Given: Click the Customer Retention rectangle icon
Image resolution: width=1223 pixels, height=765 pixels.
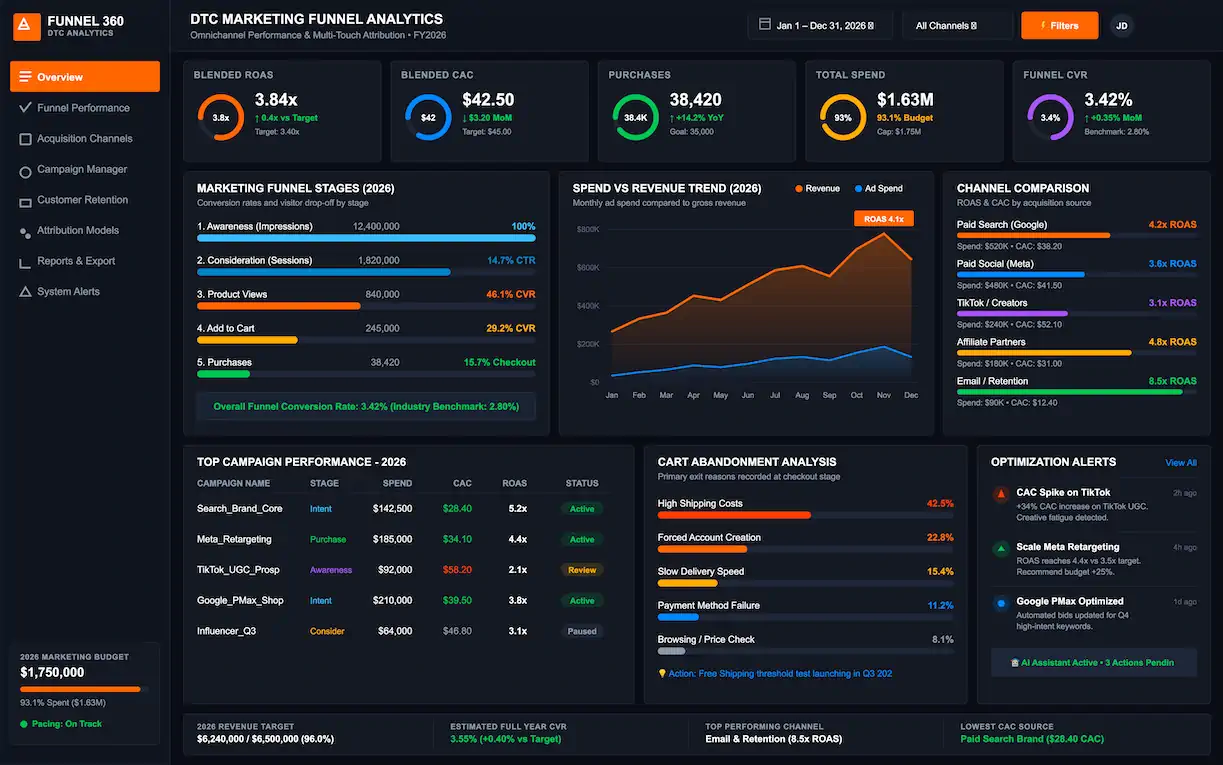Looking at the screenshot, I should 25,201.
